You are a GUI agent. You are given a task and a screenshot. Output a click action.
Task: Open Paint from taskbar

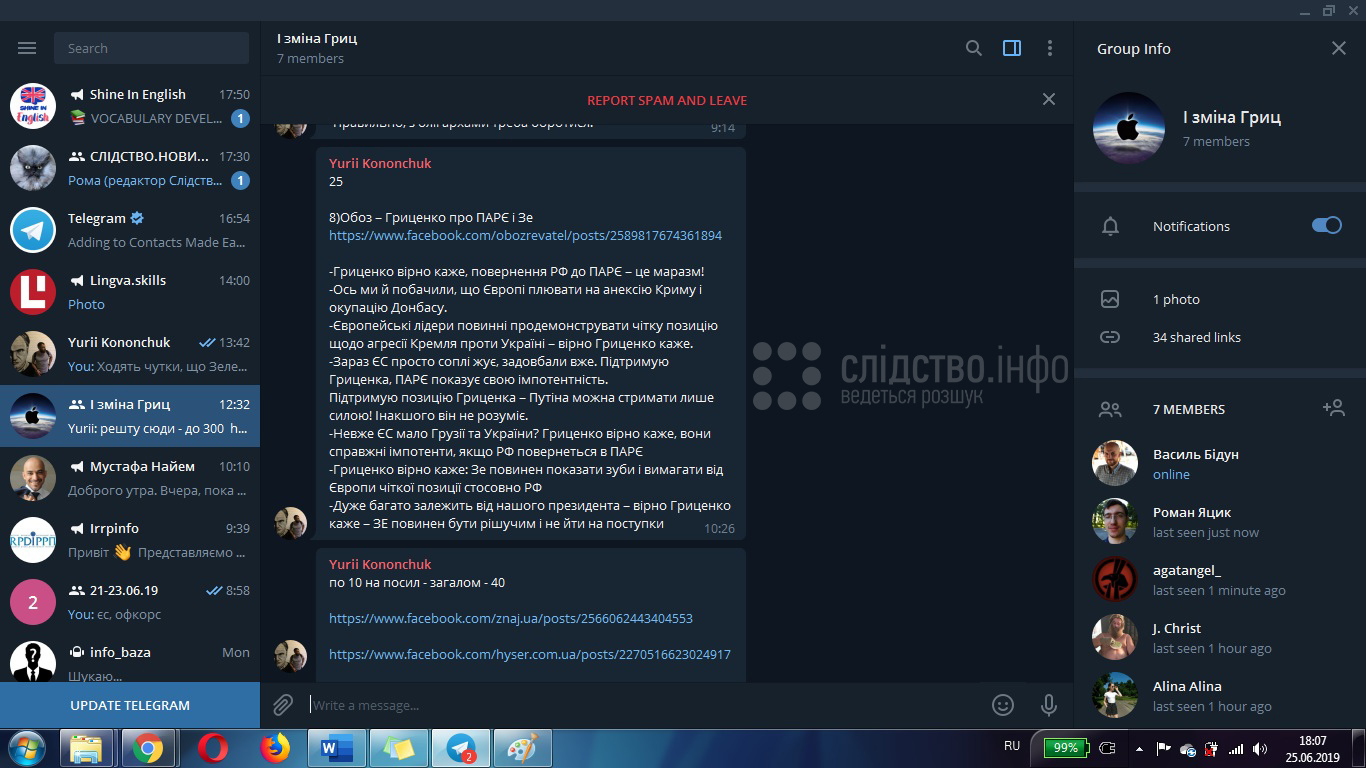(522, 748)
